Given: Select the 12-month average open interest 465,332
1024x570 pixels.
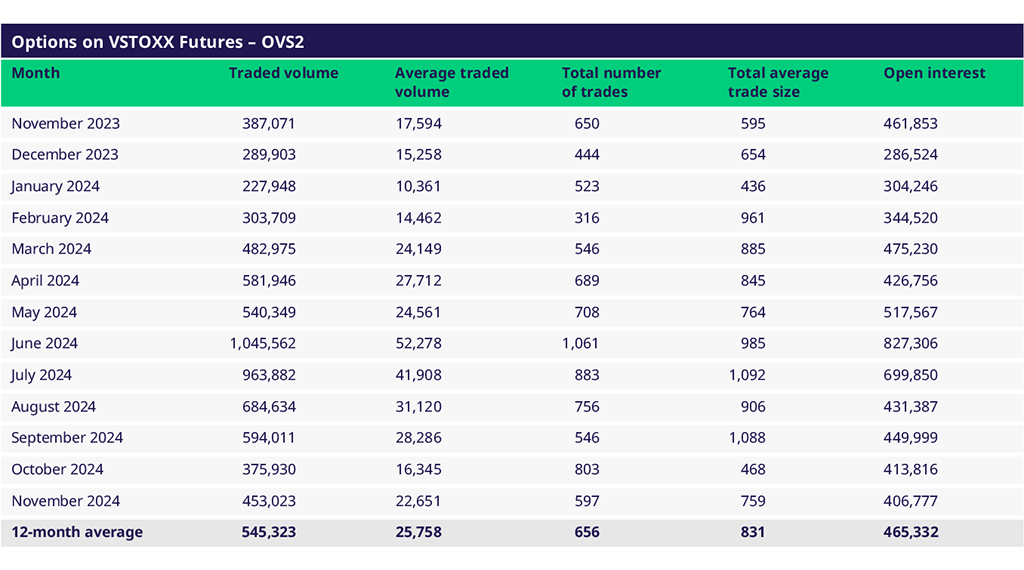Looking at the screenshot, I should [x=910, y=532].
